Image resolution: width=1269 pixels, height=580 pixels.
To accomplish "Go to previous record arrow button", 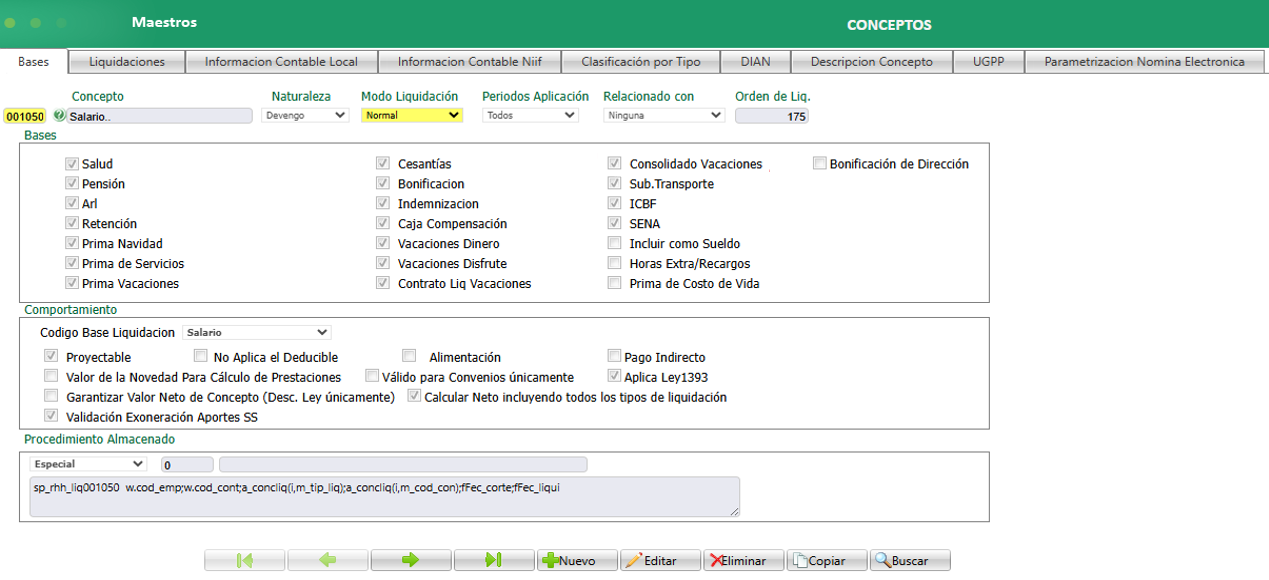I will coord(328,560).
